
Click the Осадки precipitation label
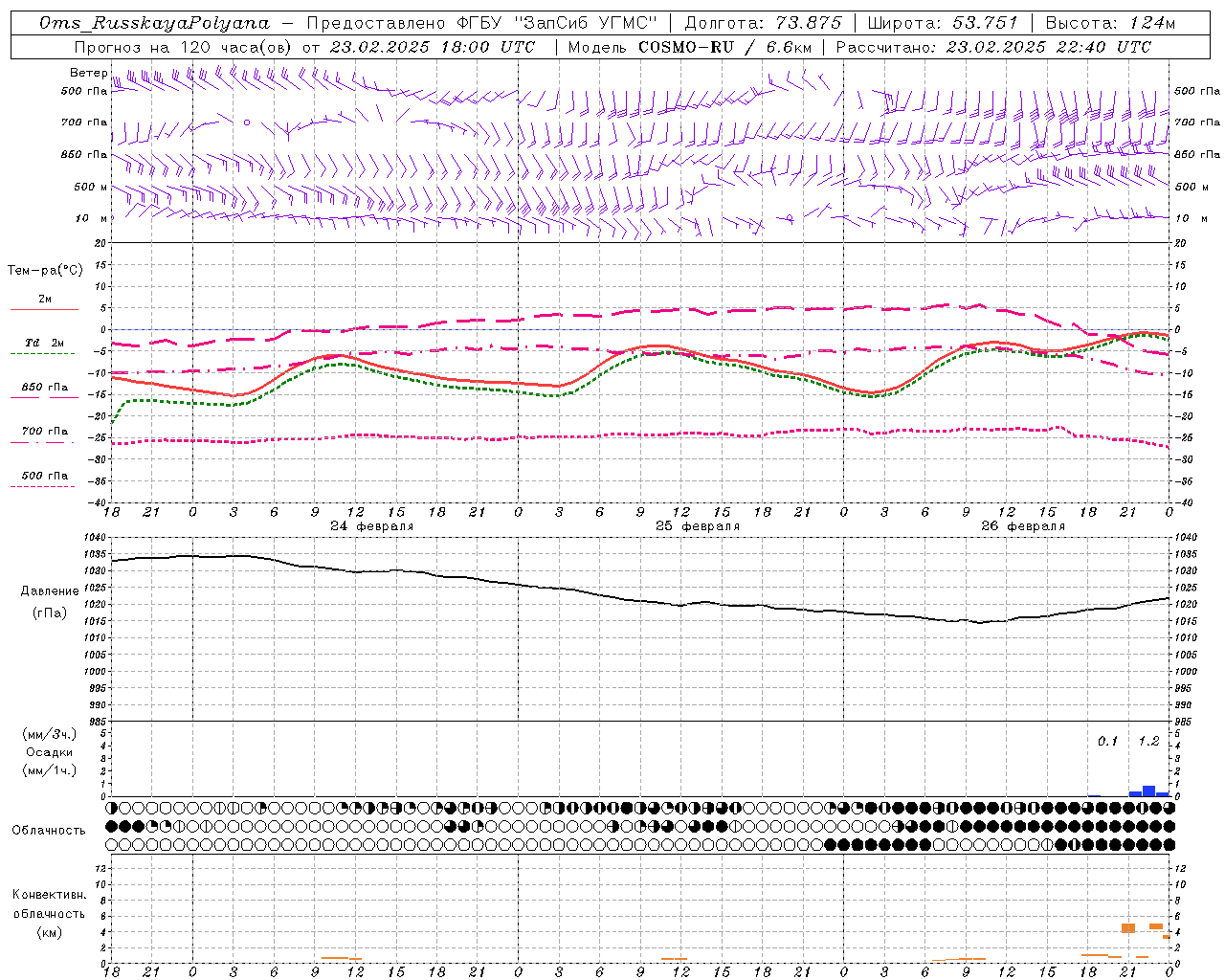point(50,752)
